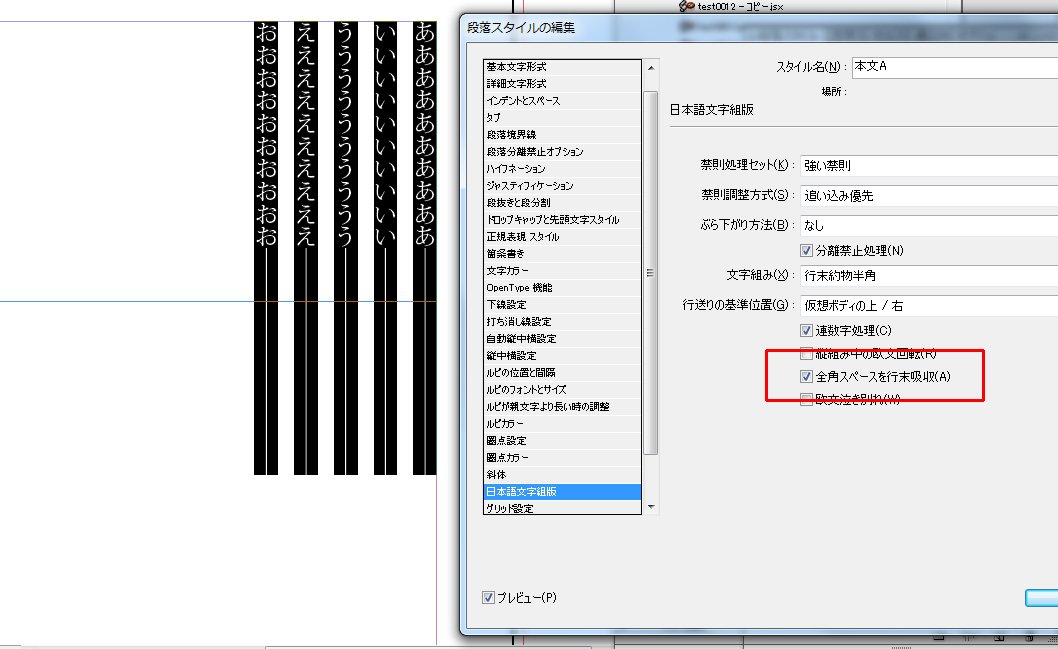Select ルビカラー category

pyautogui.click(x=562, y=424)
